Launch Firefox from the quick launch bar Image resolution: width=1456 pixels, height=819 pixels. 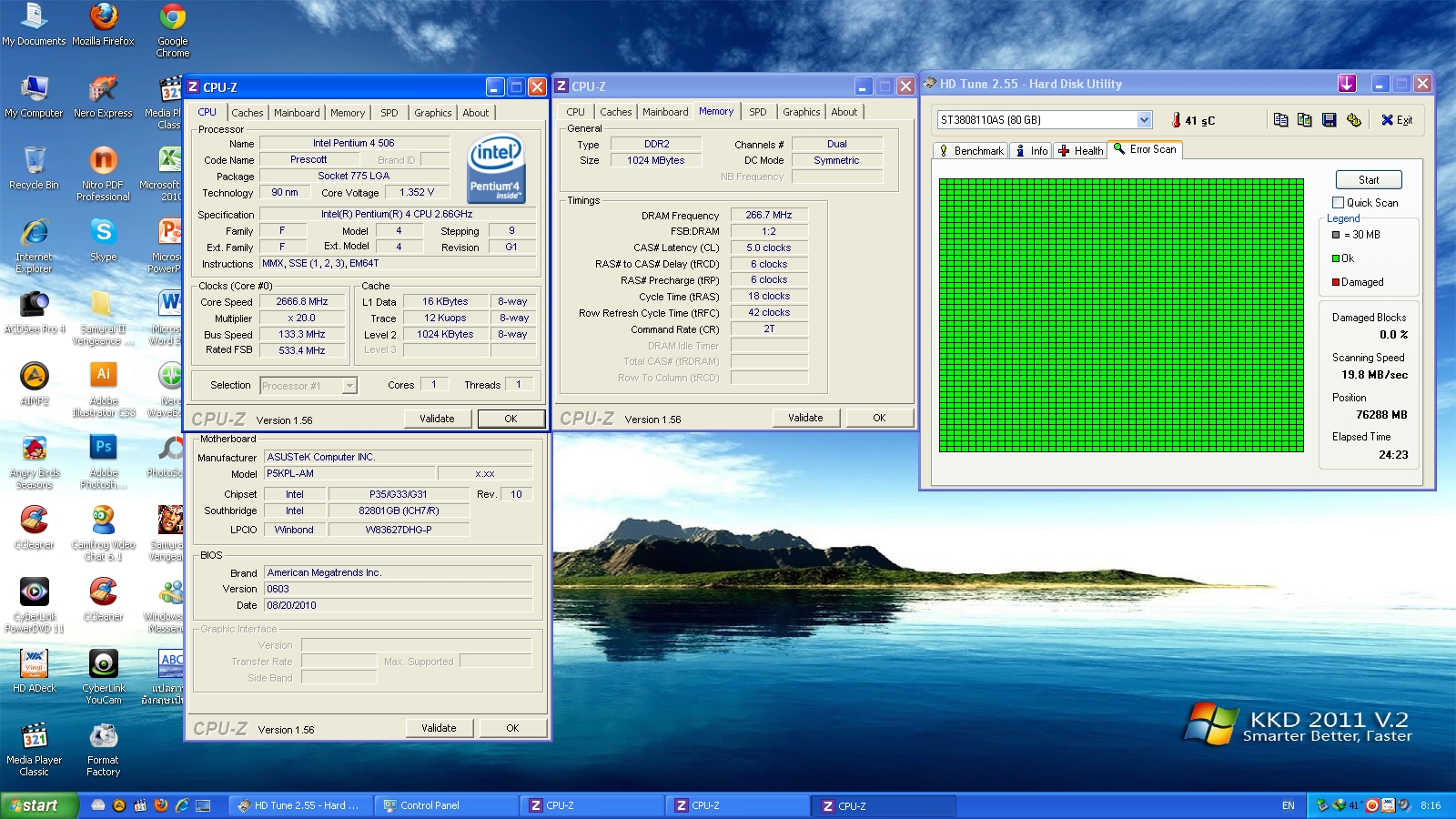161,805
